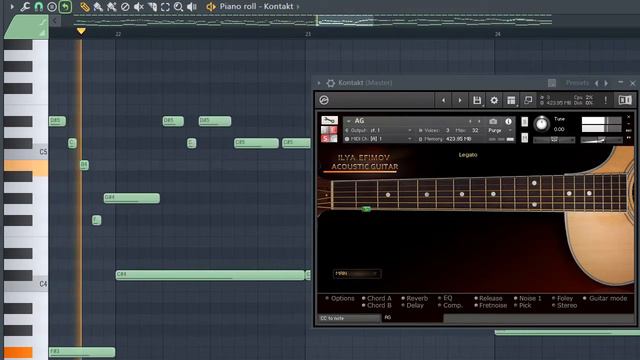This screenshot has width=640, height=360.
Task: Open the Purge dropdown menu
Action: tap(500, 130)
